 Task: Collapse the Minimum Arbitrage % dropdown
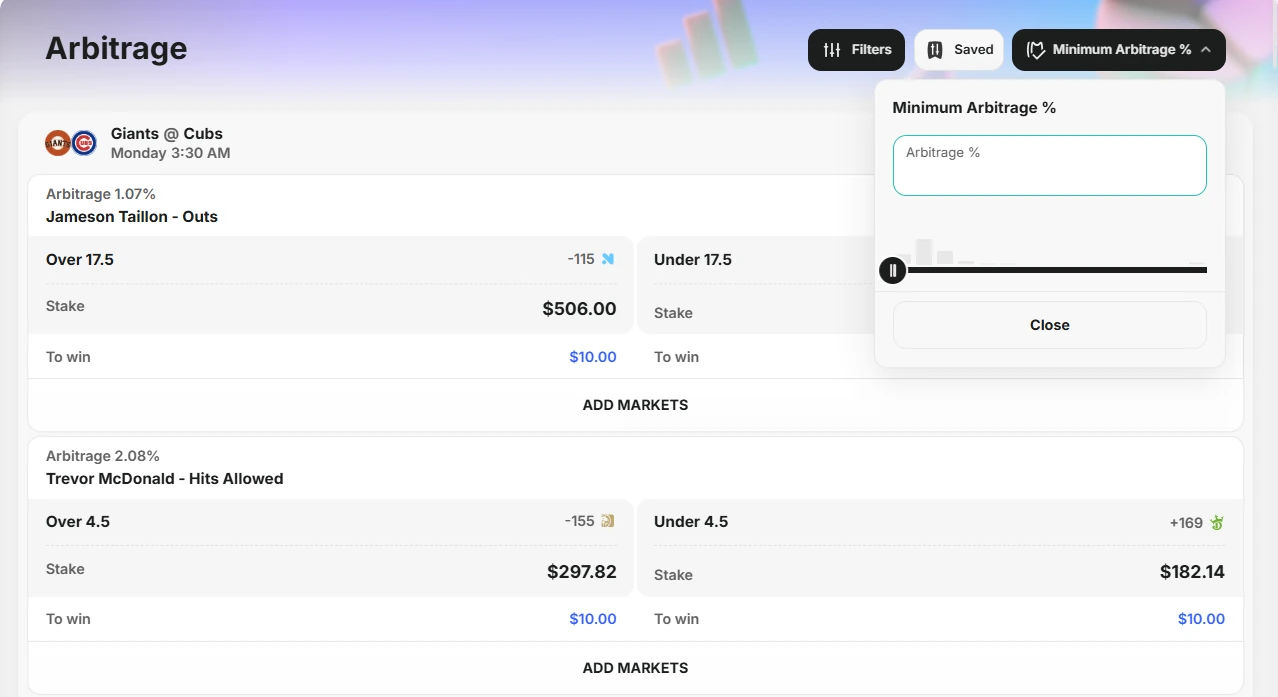point(1119,50)
